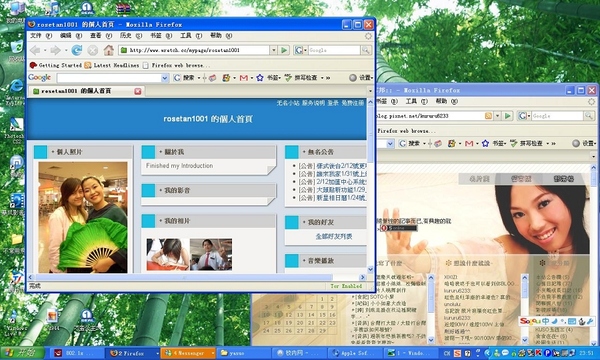Click wretch.cc address bar in front window

194,50
